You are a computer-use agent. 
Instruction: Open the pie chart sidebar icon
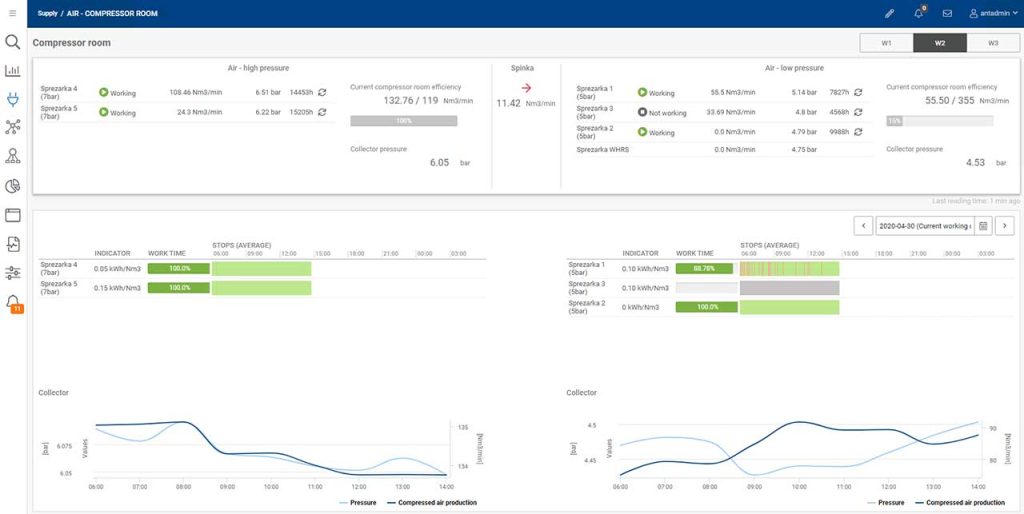click(x=13, y=186)
